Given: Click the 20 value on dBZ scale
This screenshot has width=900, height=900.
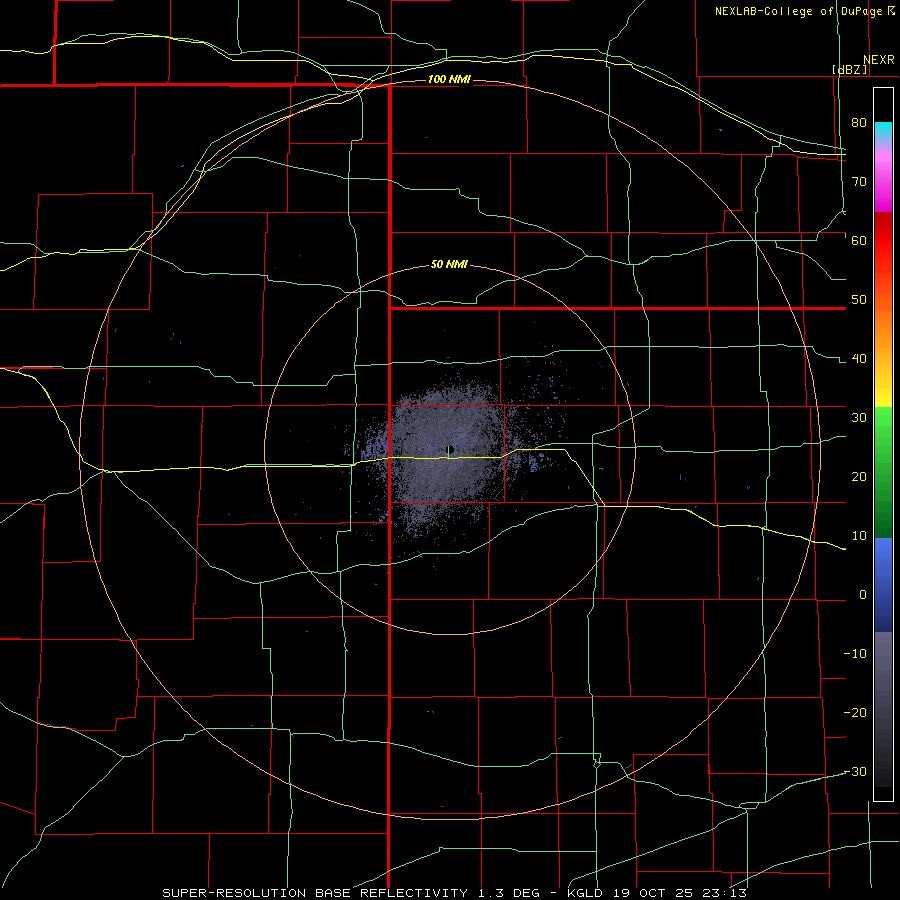Looking at the screenshot, I should pos(859,477).
